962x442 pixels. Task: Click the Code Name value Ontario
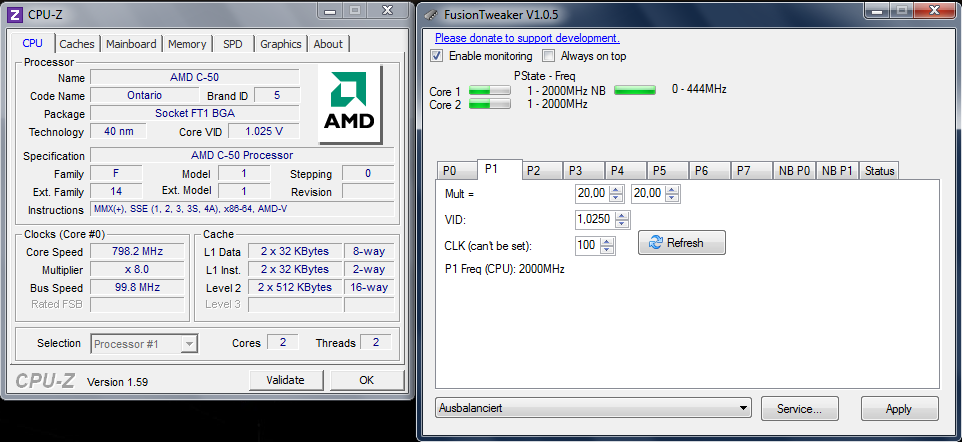[145, 95]
